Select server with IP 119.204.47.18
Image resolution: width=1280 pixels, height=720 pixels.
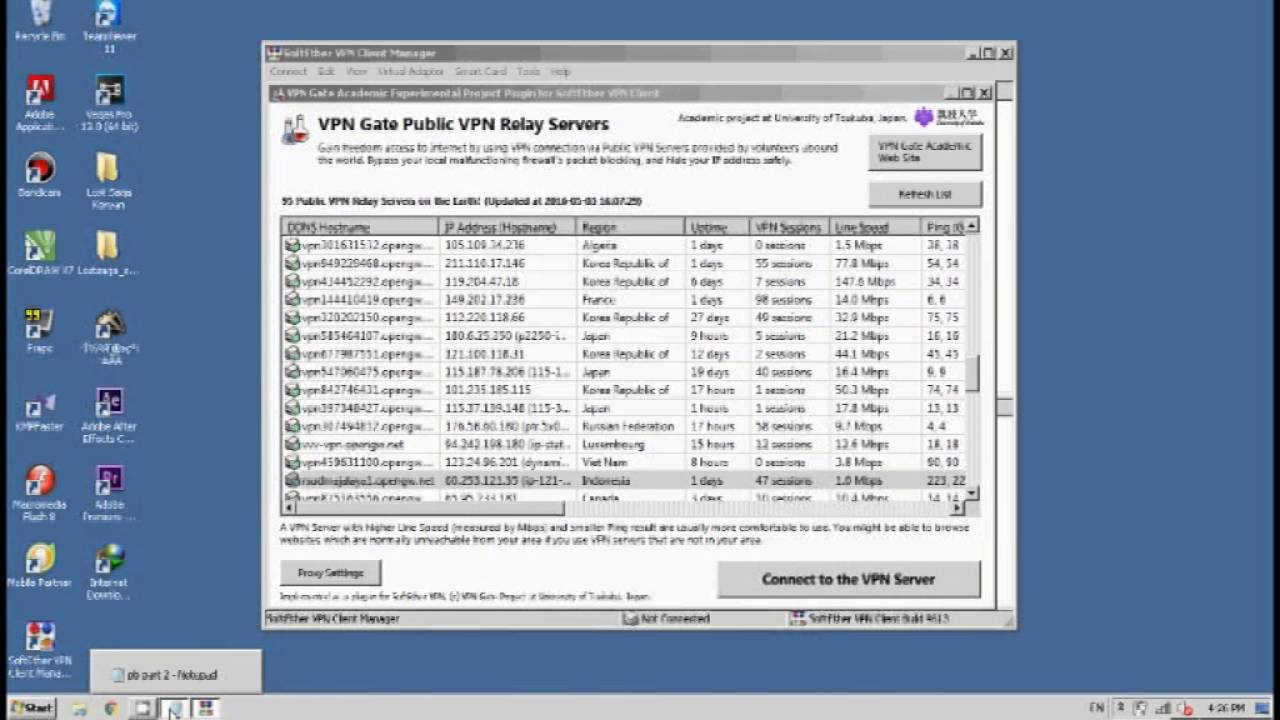click(x=623, y=281)
